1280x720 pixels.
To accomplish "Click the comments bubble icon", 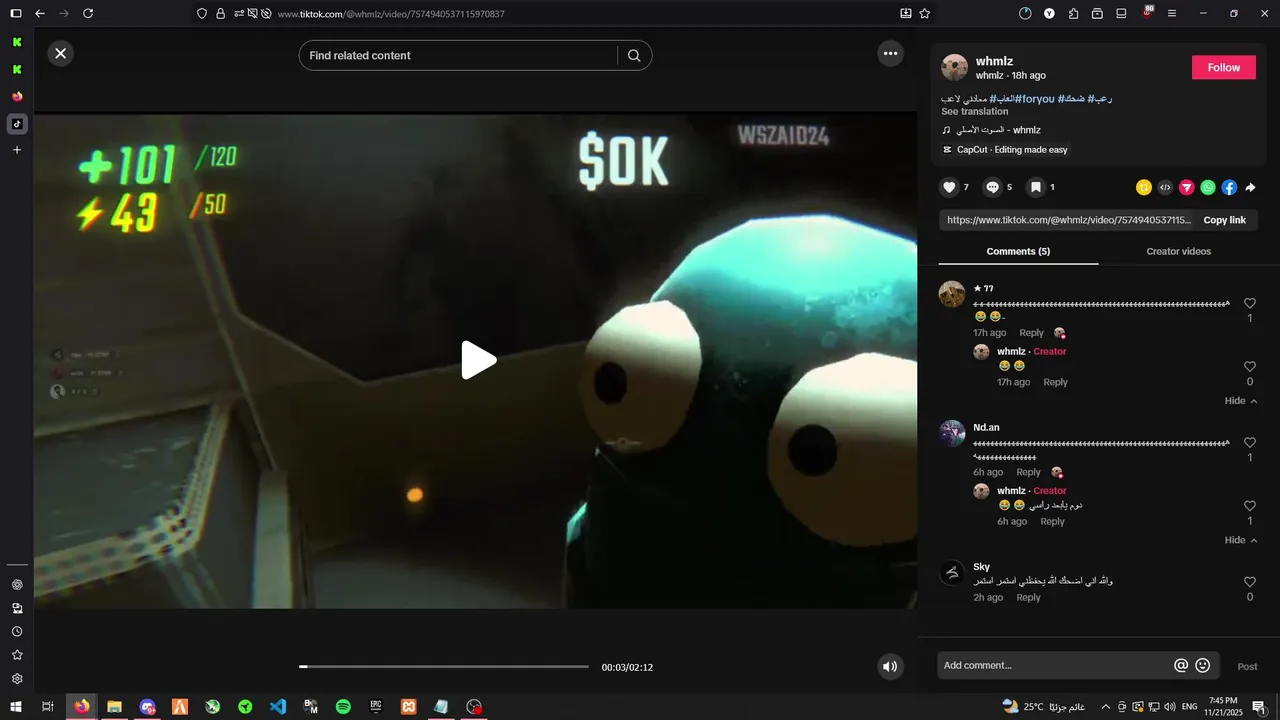I will pyautogui.click(x=992, y=187).
